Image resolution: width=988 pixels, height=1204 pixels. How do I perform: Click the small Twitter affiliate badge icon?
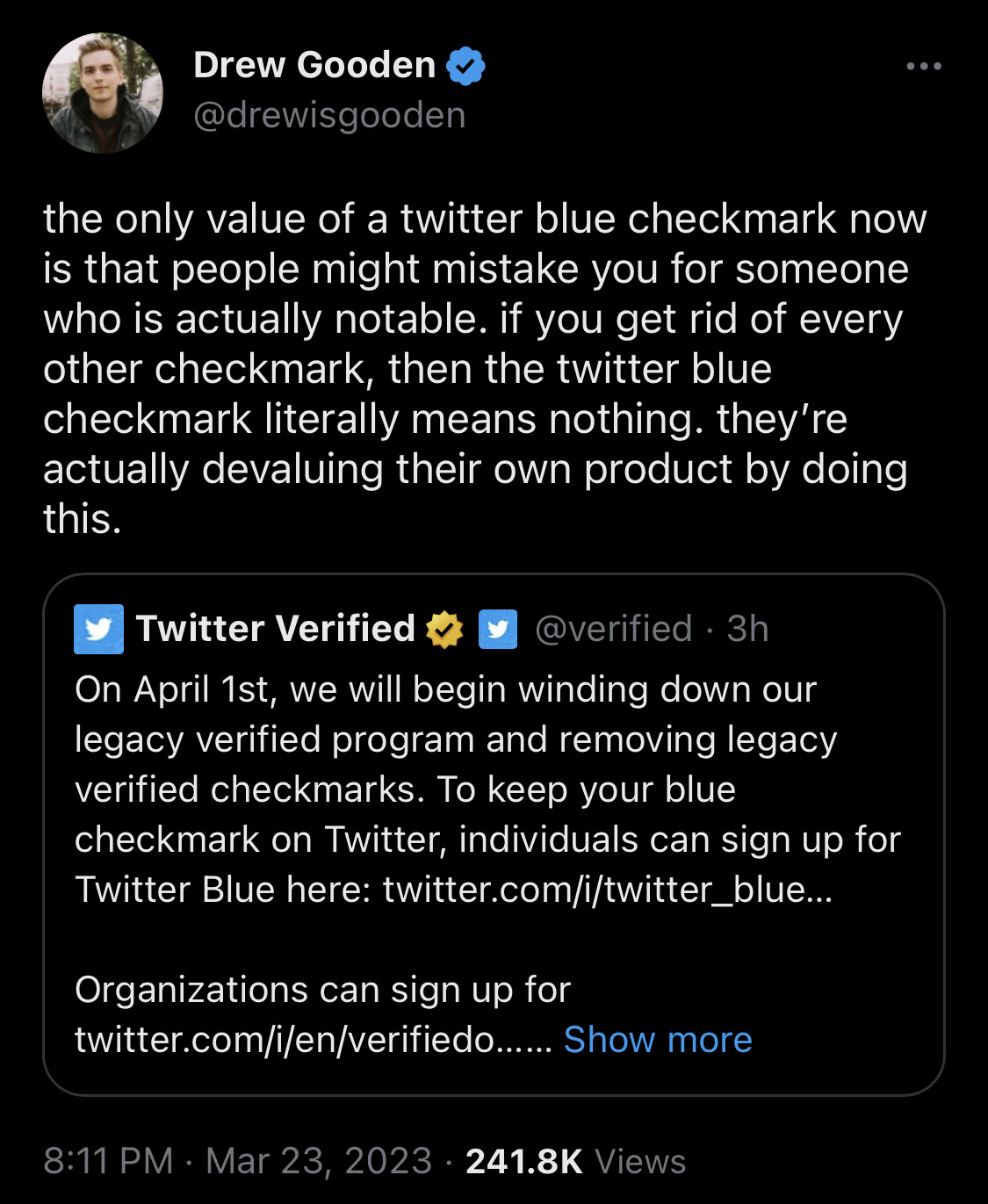point(498,630)
